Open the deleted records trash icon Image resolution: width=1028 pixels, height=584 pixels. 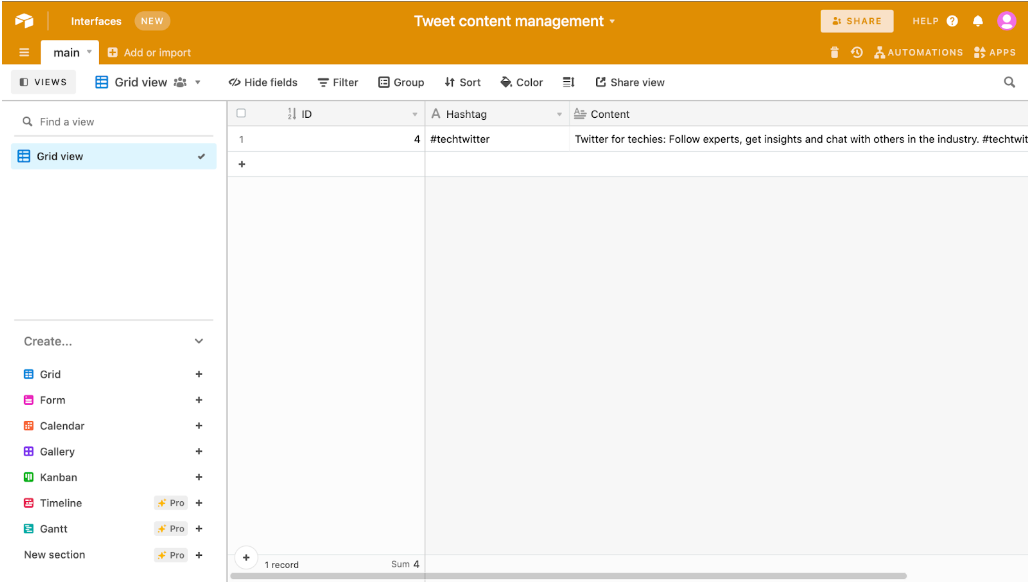(836, 52)
